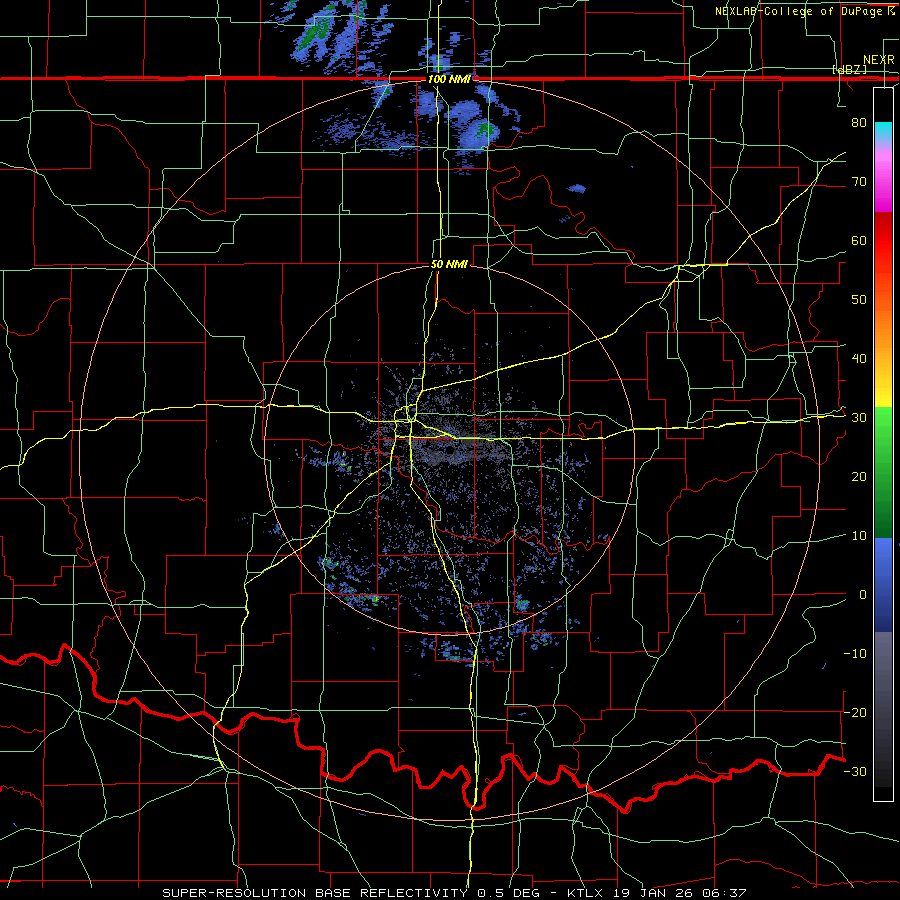Click the radar site center of the ground clutter
Image resolution: width=900 pixels, height=900 pixels.
tap(449, 452)
